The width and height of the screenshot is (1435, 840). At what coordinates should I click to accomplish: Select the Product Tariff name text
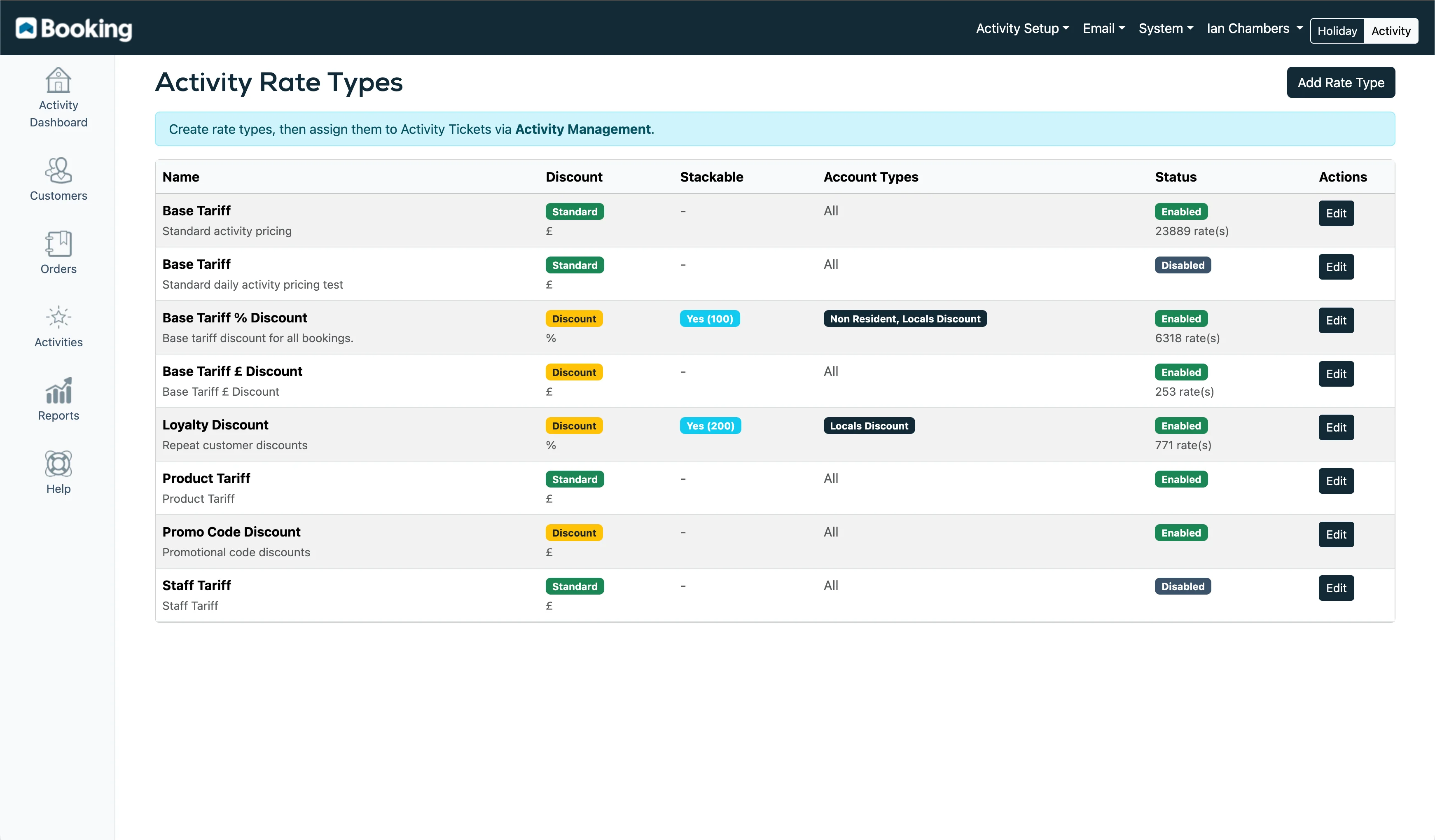pyautogui.click(x=206, y=478)
